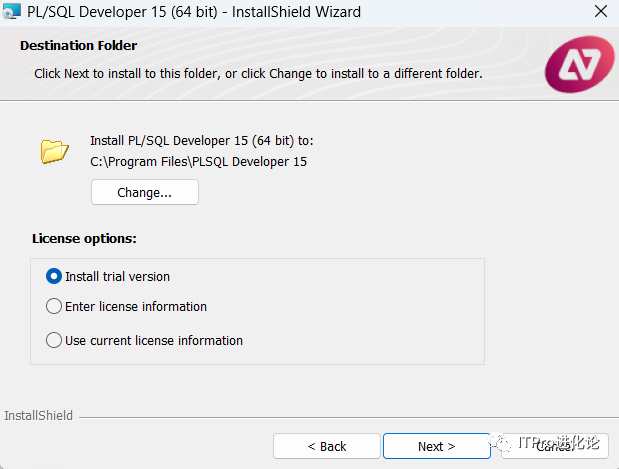Viewport: 619px width, 469px height.
Task: Click the installer icon in the title bar
Action: 11,12
